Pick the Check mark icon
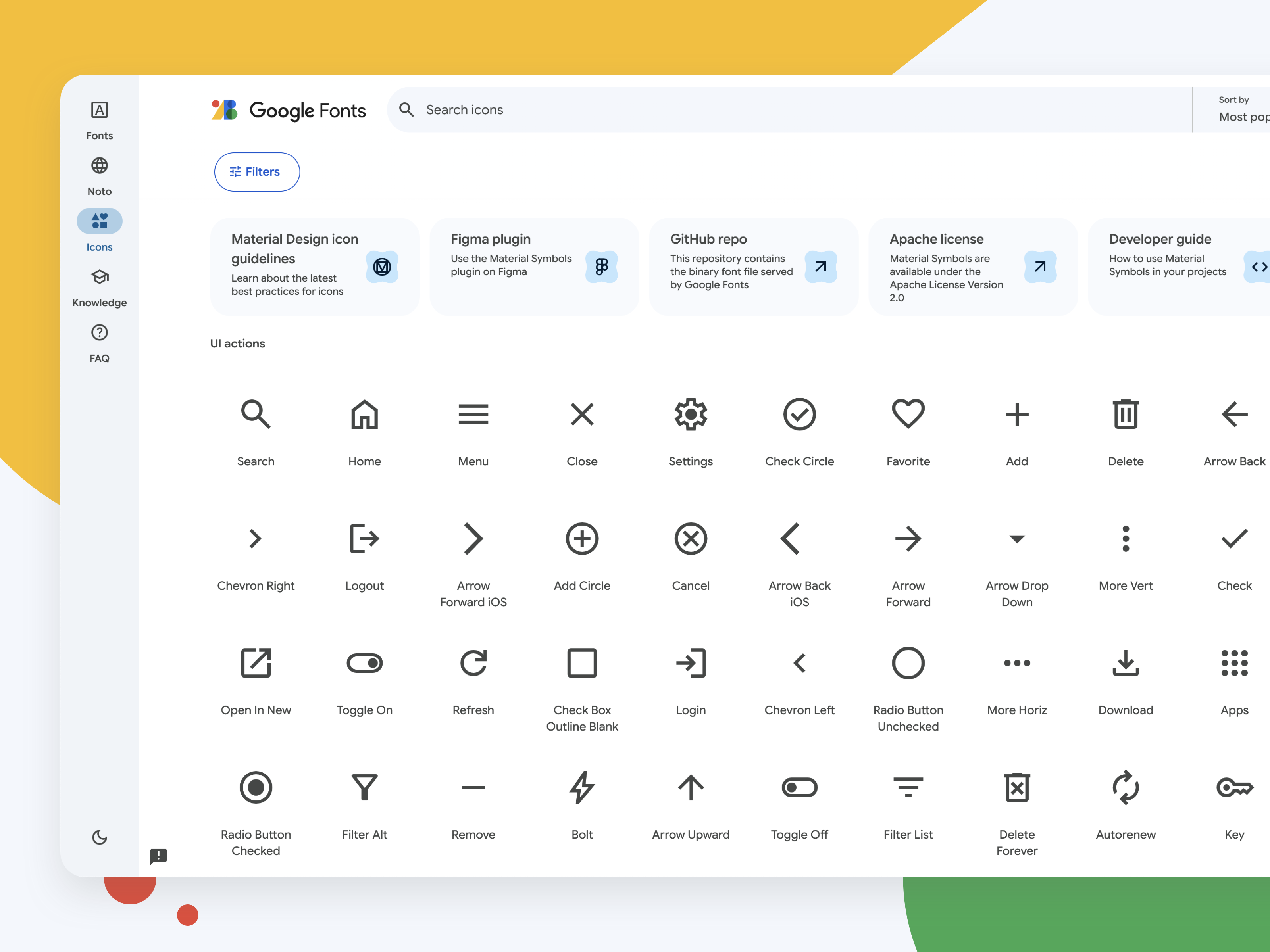This screenshot has width=1270, height=952. 1234,538
